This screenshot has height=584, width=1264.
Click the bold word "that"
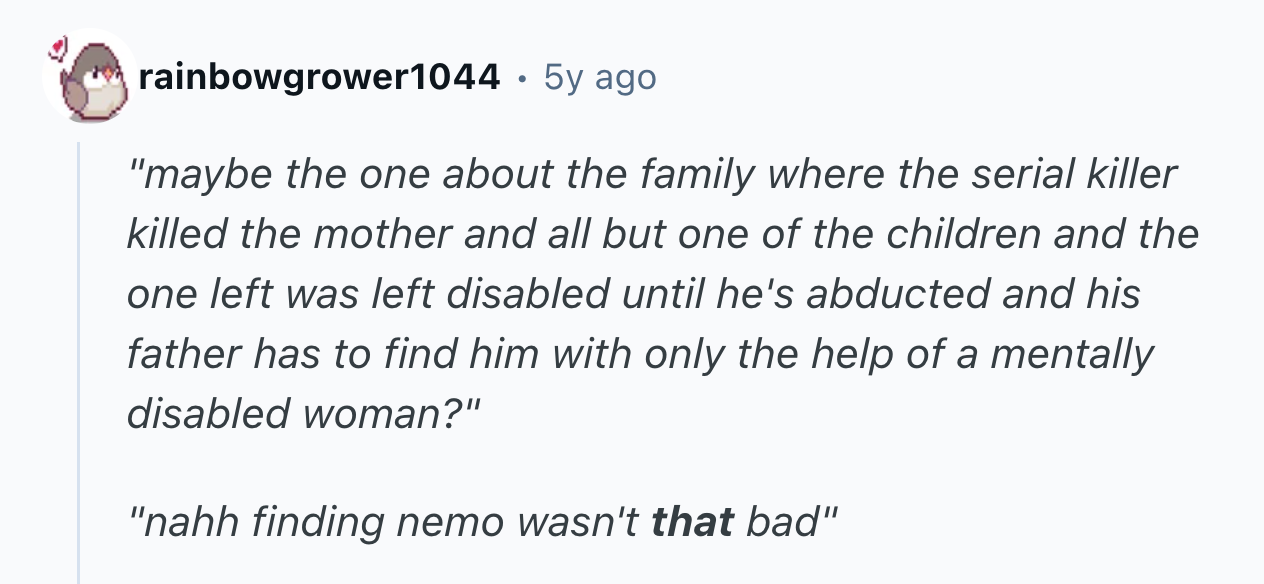click(x=693, y=522)
